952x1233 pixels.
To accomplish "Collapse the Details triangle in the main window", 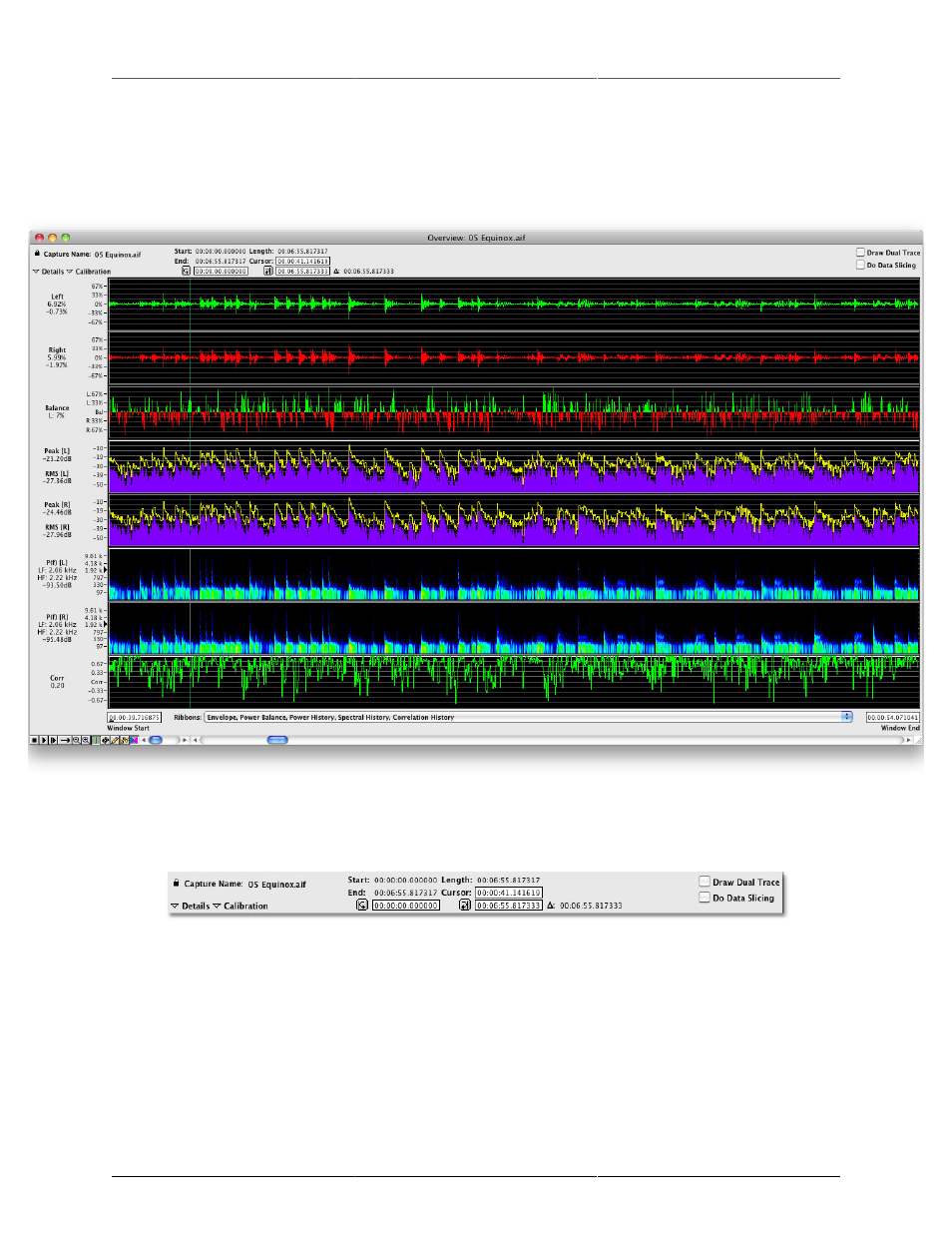I will 36,272.
